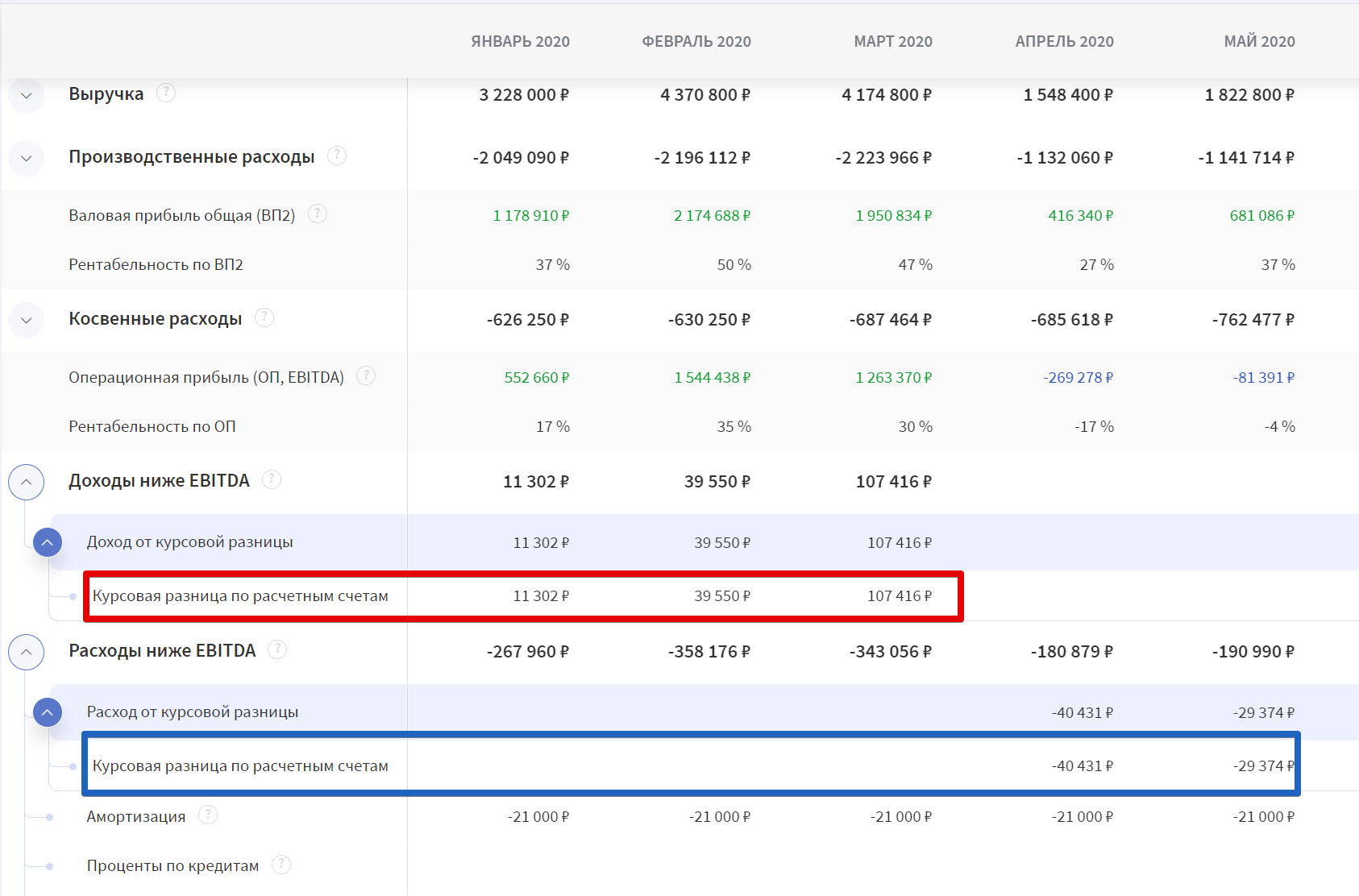
Task: Expand the Косвенные расходы chevron
Action: click(x=26, y=320)
